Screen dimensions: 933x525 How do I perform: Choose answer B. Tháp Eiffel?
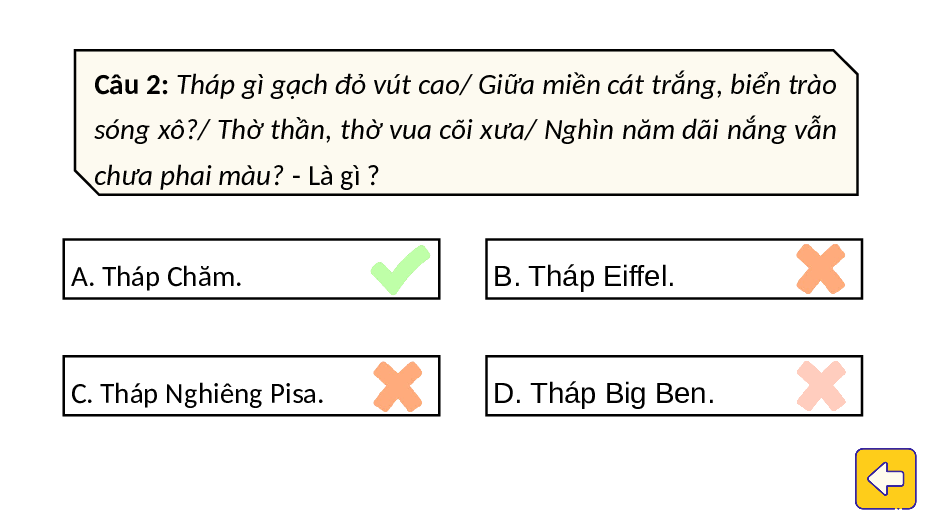[x=674, y=269]
